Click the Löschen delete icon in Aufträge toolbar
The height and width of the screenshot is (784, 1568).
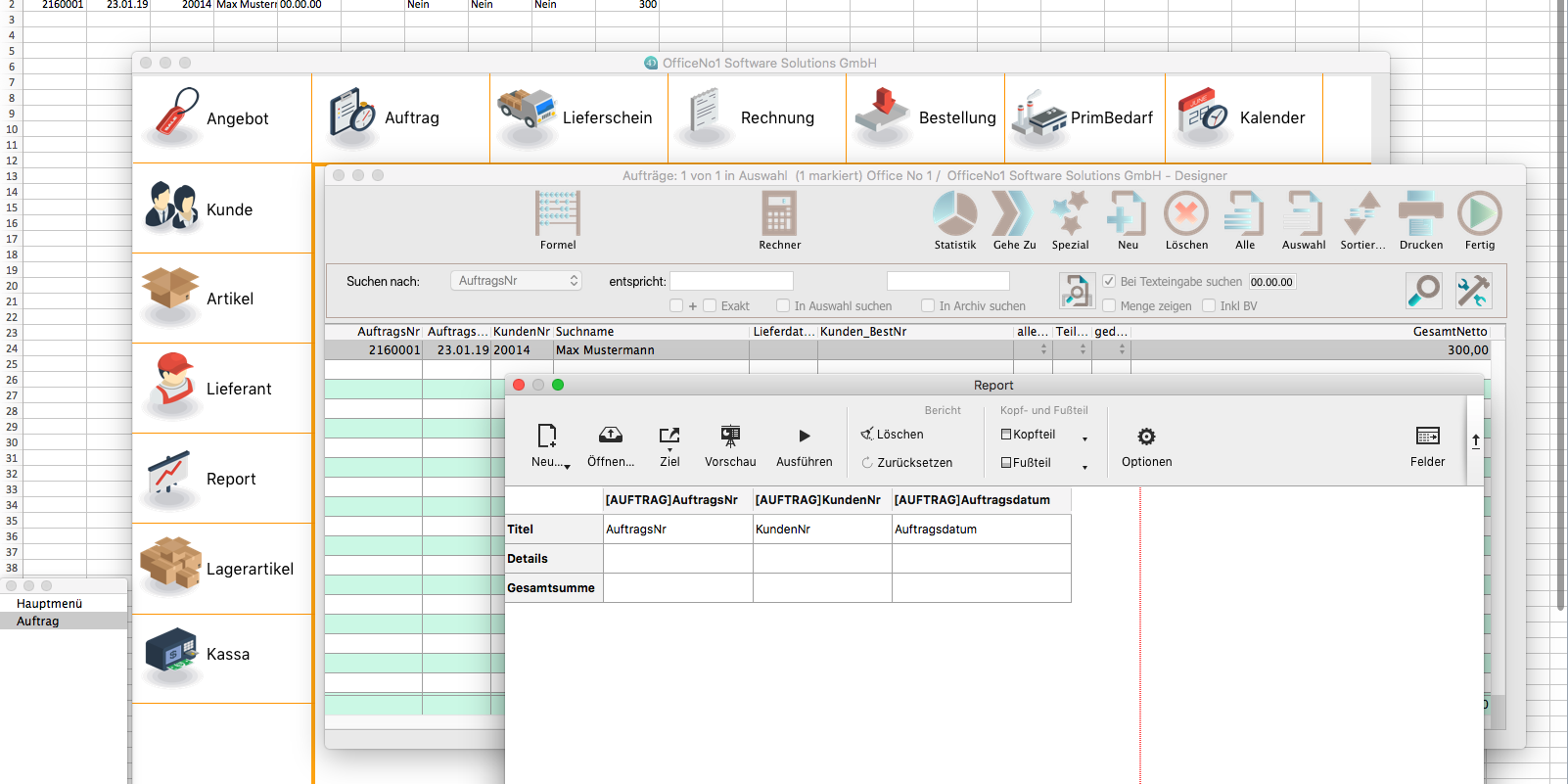[1186, 220]
